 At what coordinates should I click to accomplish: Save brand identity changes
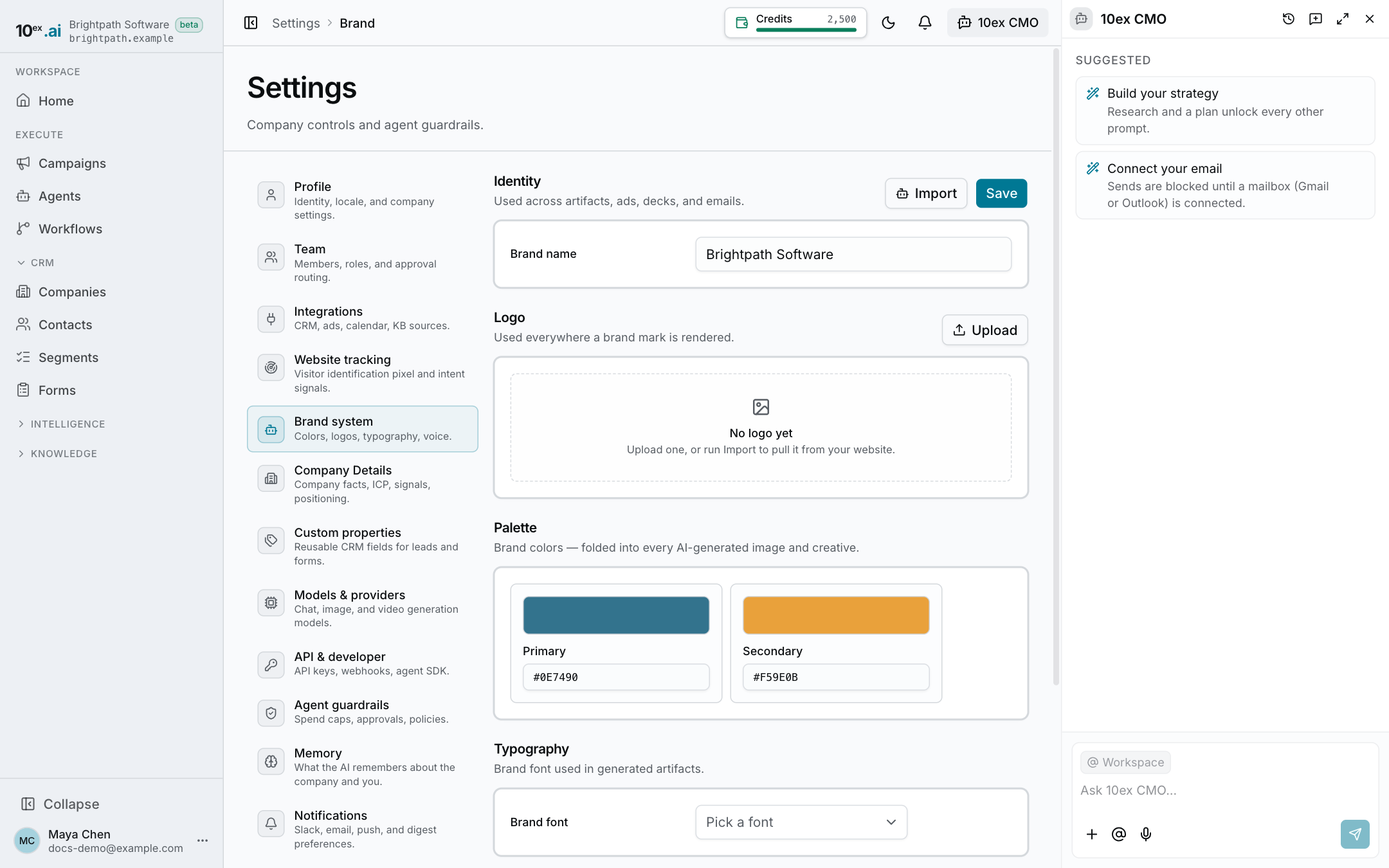1001,193
